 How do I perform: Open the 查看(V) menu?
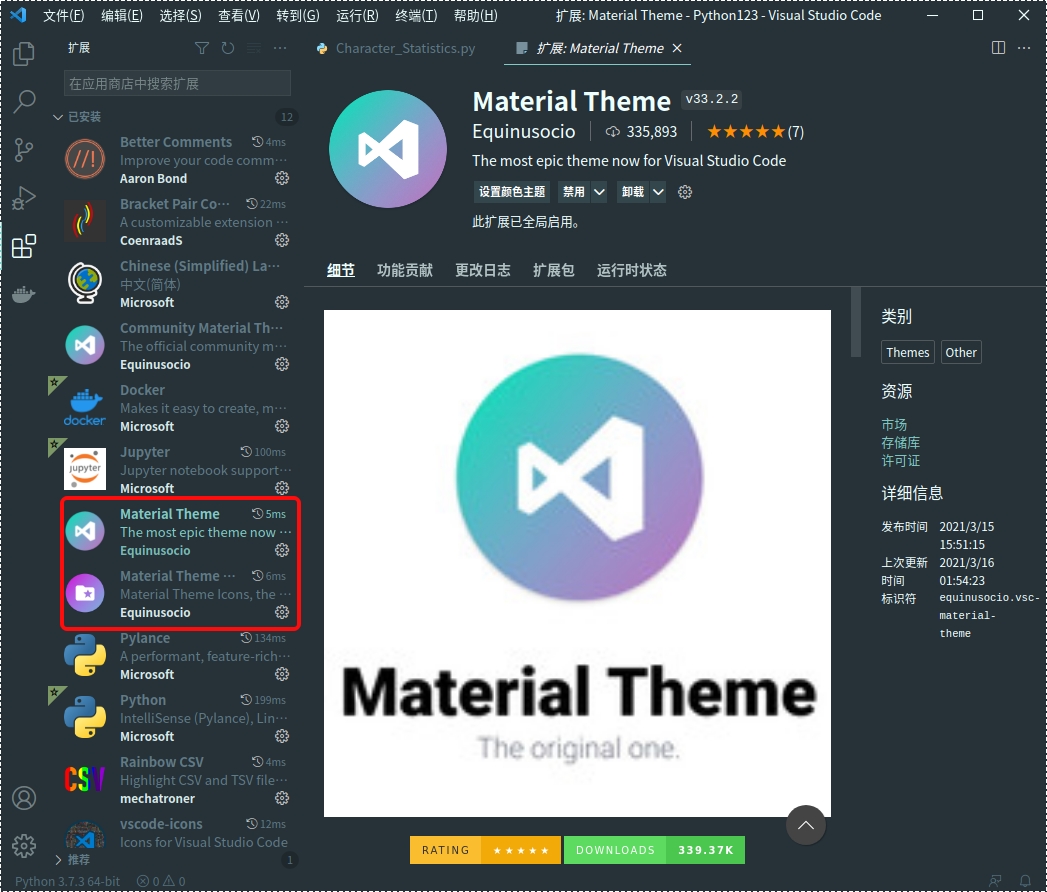[x=239, y=15]
